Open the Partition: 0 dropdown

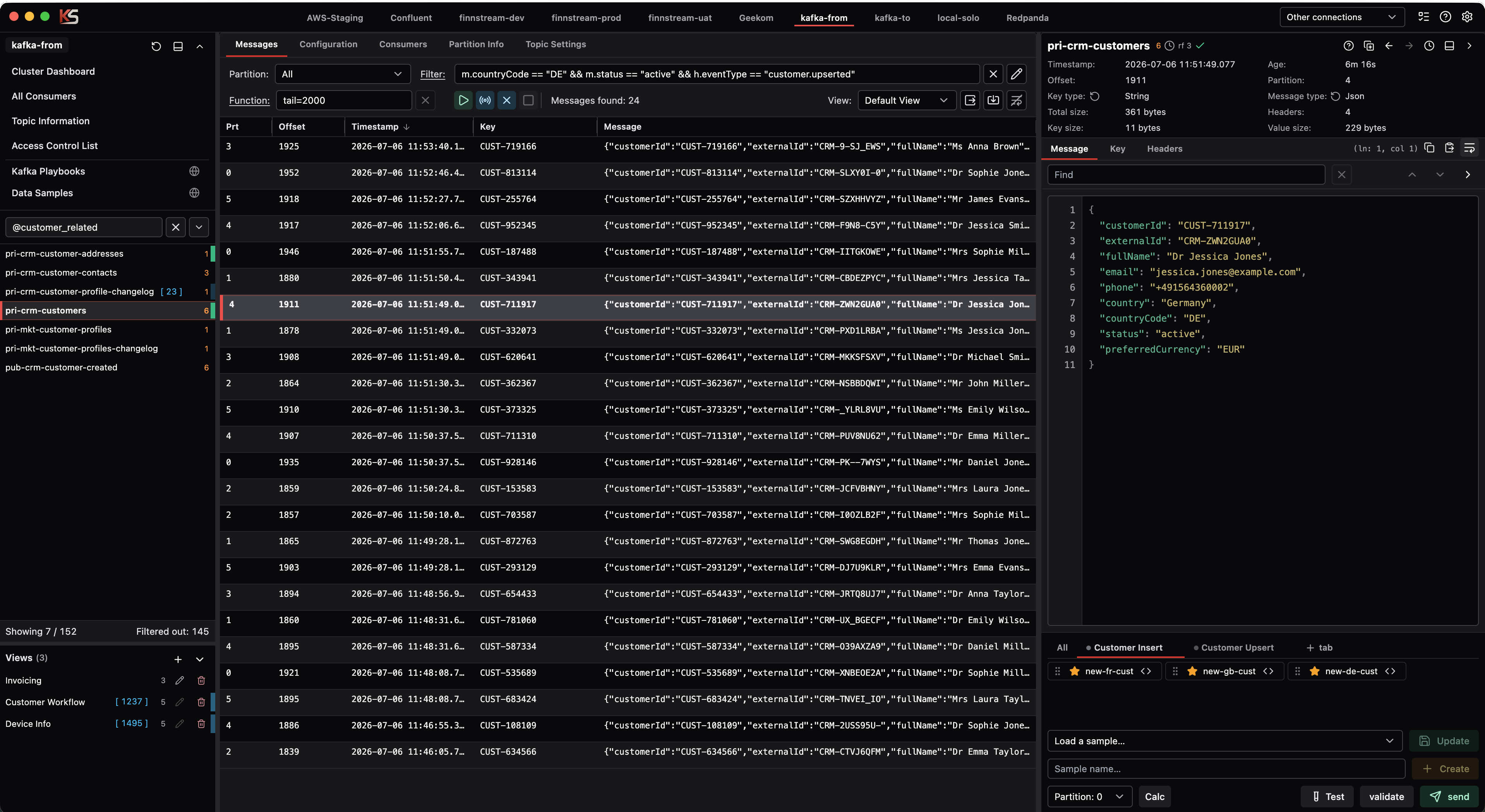(x=1089, y=797)
